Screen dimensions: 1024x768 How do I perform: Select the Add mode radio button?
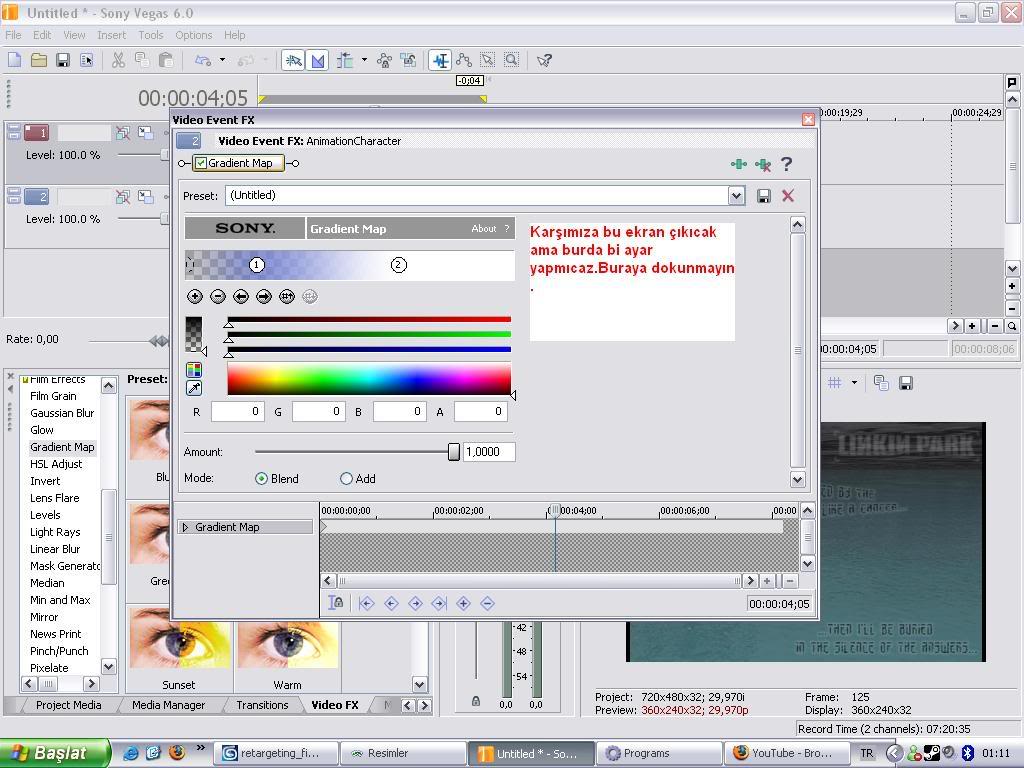coord(346,479)
